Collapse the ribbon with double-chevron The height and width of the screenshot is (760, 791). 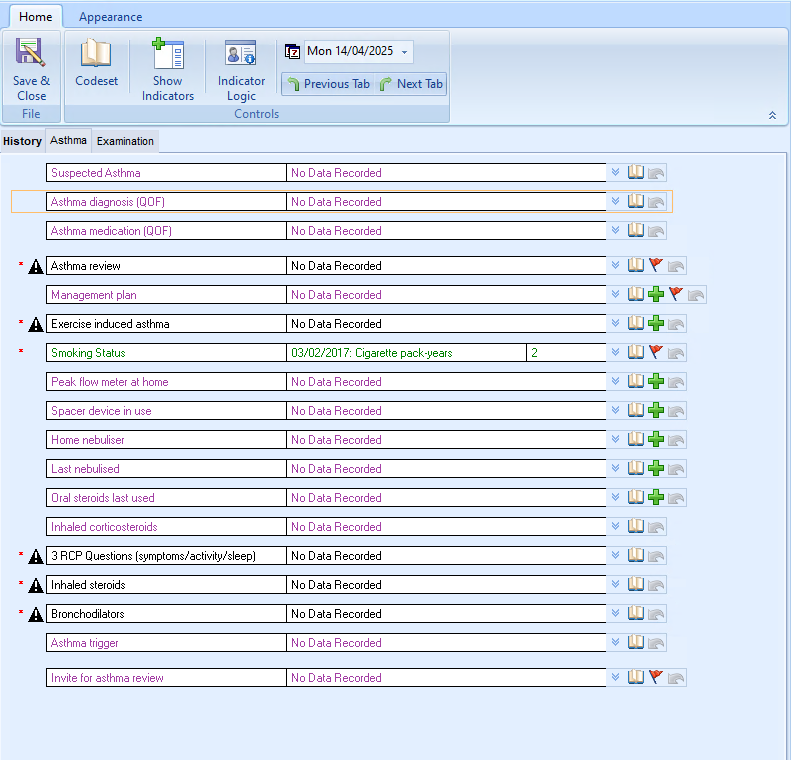point(772,115)
